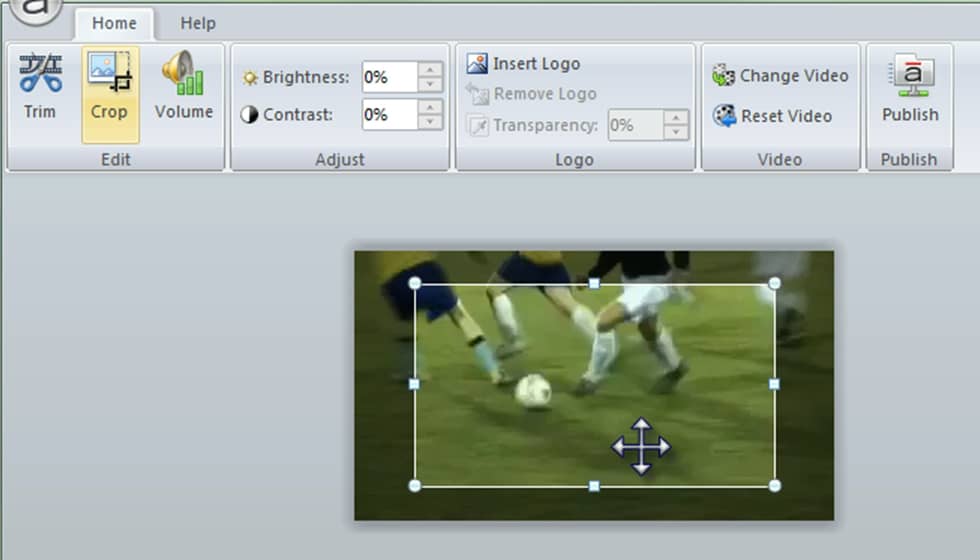Switch to the Home tab
Viewport: 980px width, 560px height.
114,23
